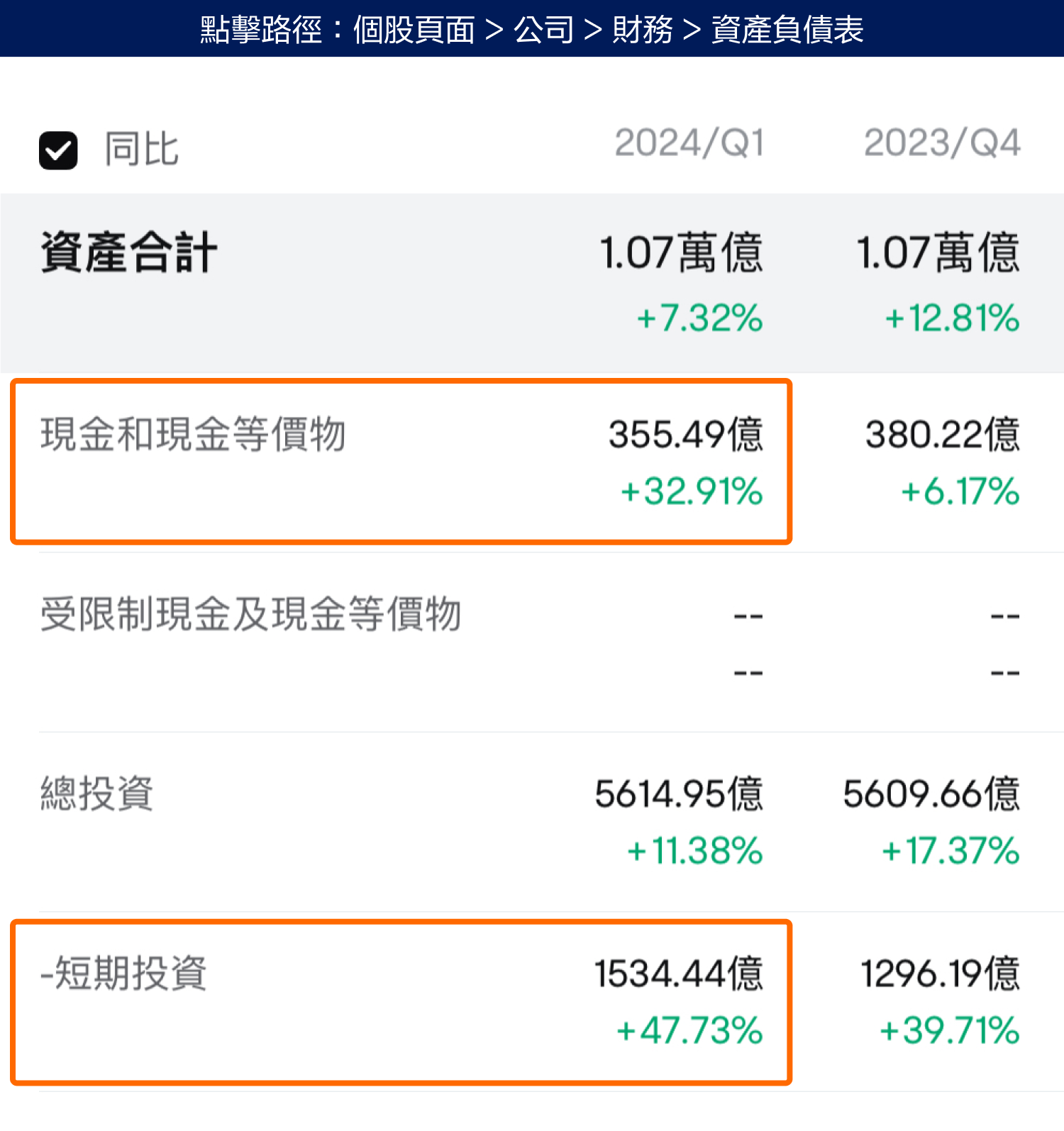Select the 1296.19億 value
The image size is (1064, 1131).
point(940,973)
